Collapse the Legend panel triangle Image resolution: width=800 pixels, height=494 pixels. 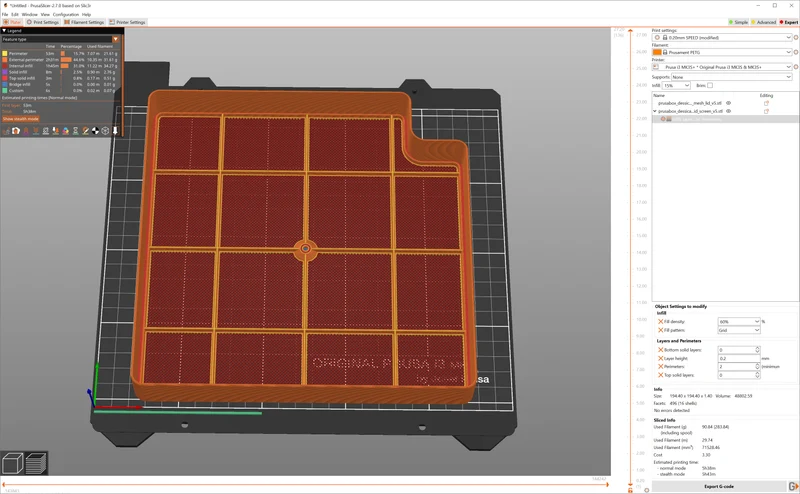pos(4,31)
